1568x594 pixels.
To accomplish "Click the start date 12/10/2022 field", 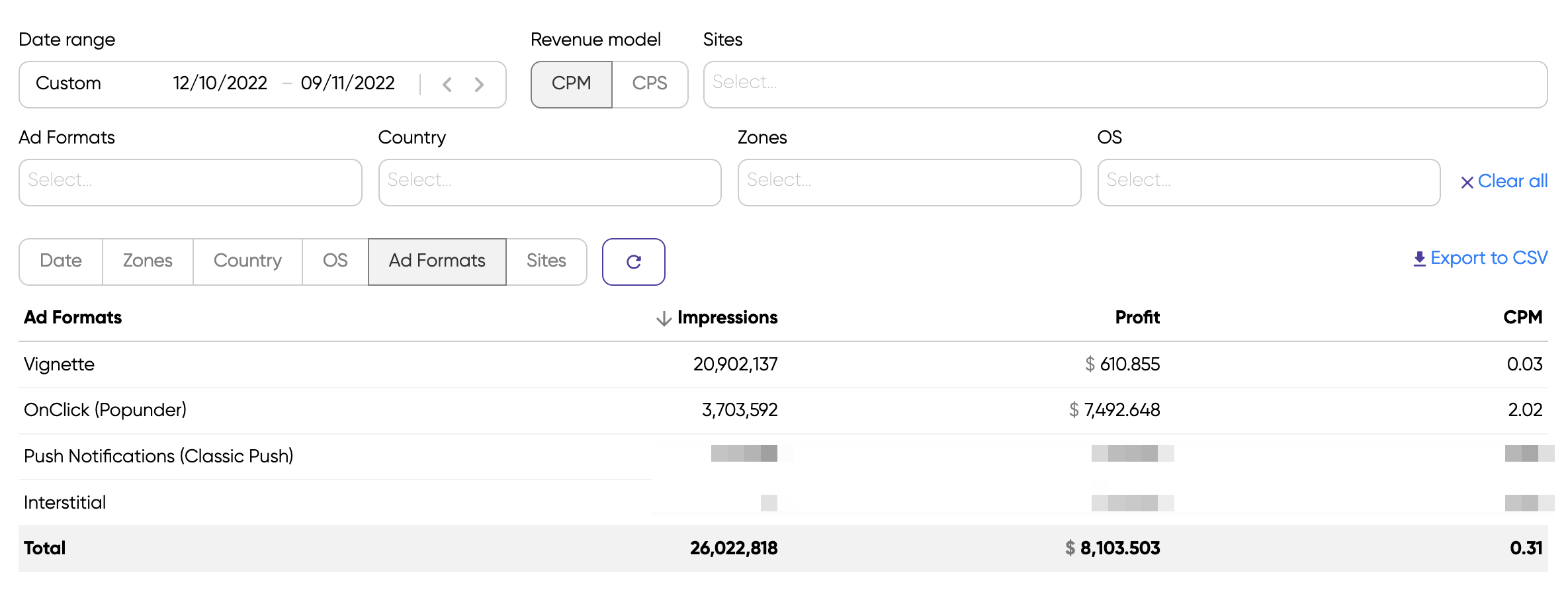I will pyautogui.click(x=220, y=84).
